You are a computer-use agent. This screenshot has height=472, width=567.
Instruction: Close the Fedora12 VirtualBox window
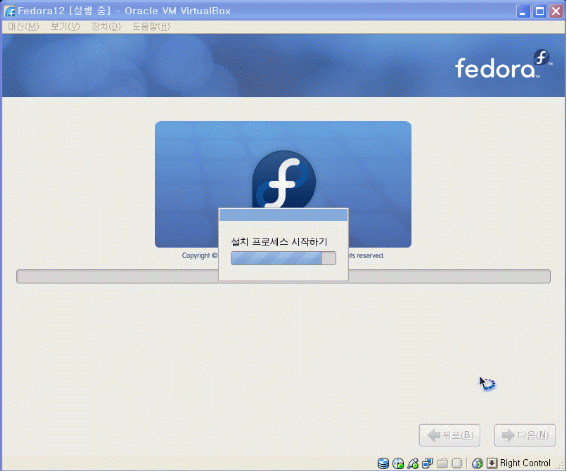(x=556, y=11)
